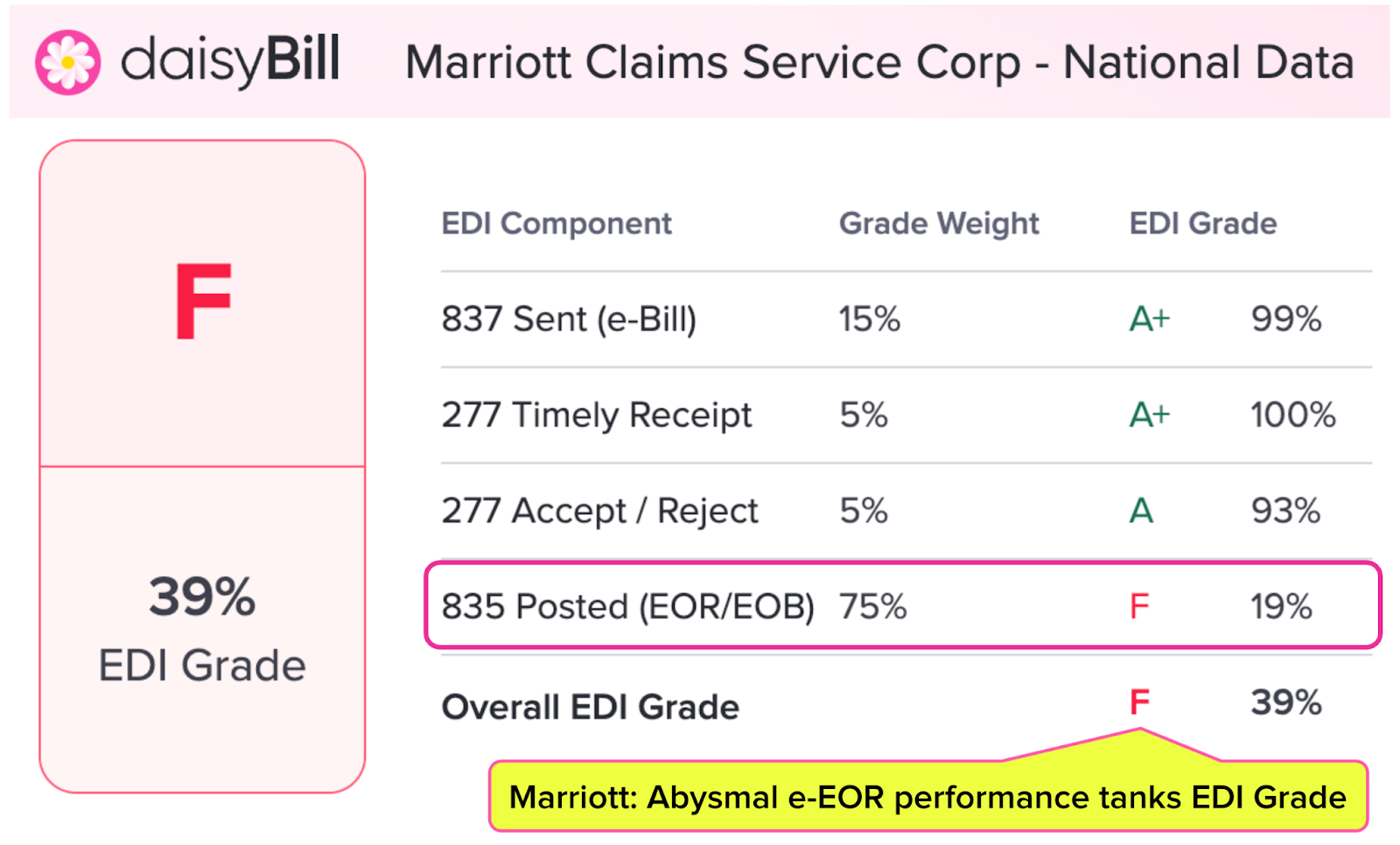Click the 100% Timely Receipt score

[x=1292, y=415]
